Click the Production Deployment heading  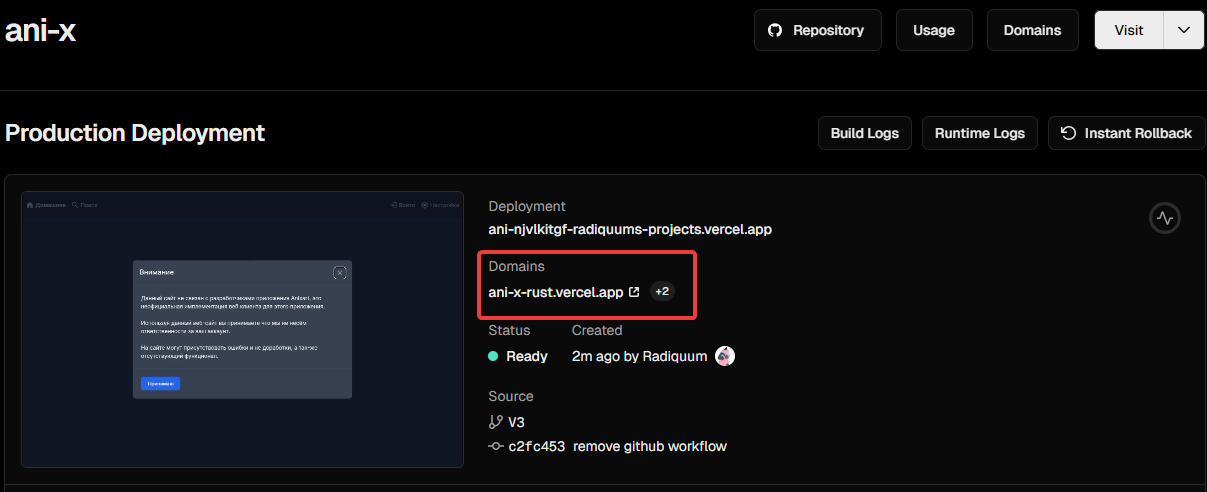[x=135, y=133]
